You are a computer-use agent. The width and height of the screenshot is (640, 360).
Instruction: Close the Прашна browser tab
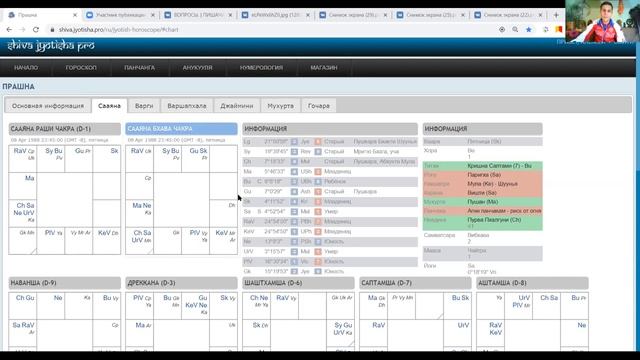point(75,15)
